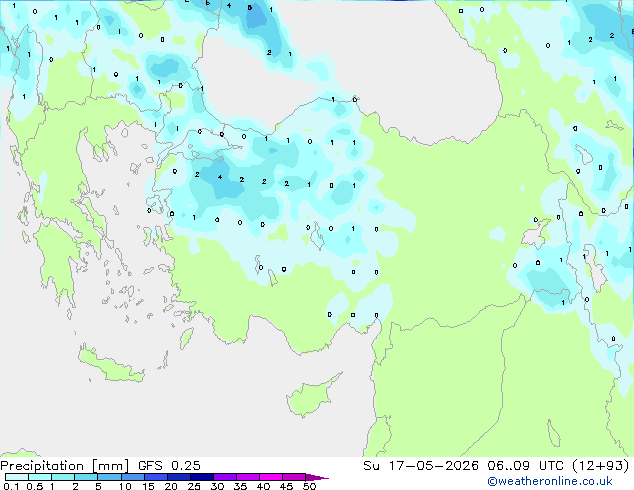This screenshot has width=634, height=490.
Task: Click the legend label '25'
Action: (x=194, y=486)
